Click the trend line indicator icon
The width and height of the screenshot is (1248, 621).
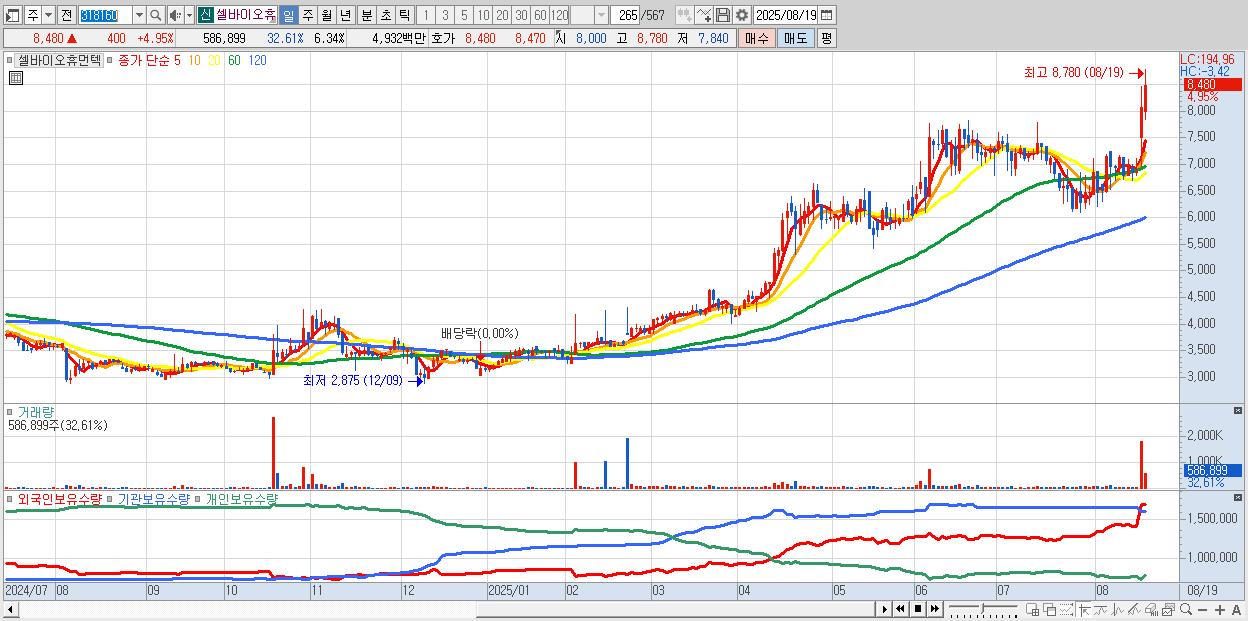[x=1100, y=610]
